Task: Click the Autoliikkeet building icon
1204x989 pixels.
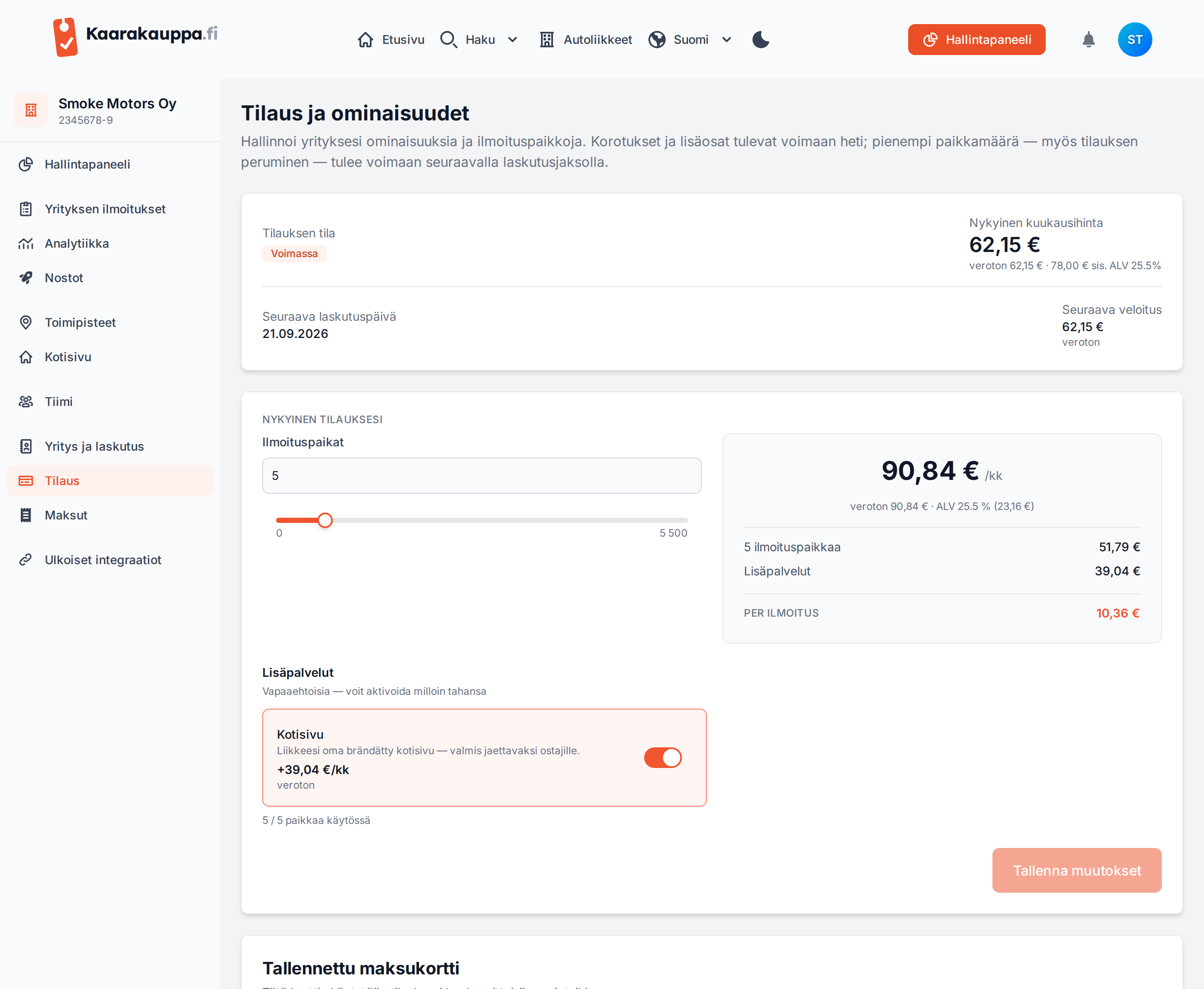Action: point(547,40)
